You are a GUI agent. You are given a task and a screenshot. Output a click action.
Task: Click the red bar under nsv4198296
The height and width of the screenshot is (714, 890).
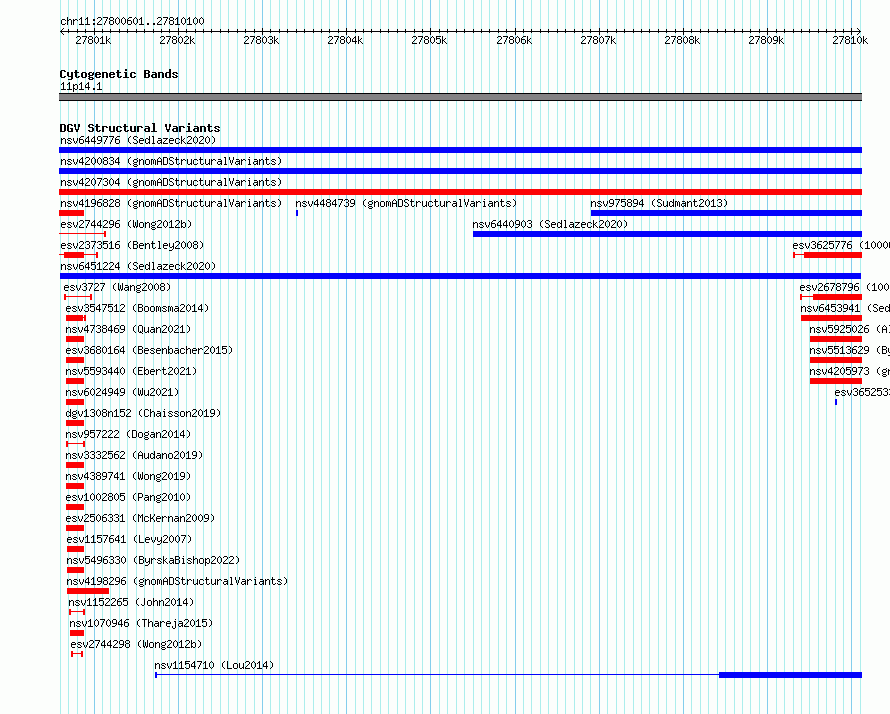point(88,591)
